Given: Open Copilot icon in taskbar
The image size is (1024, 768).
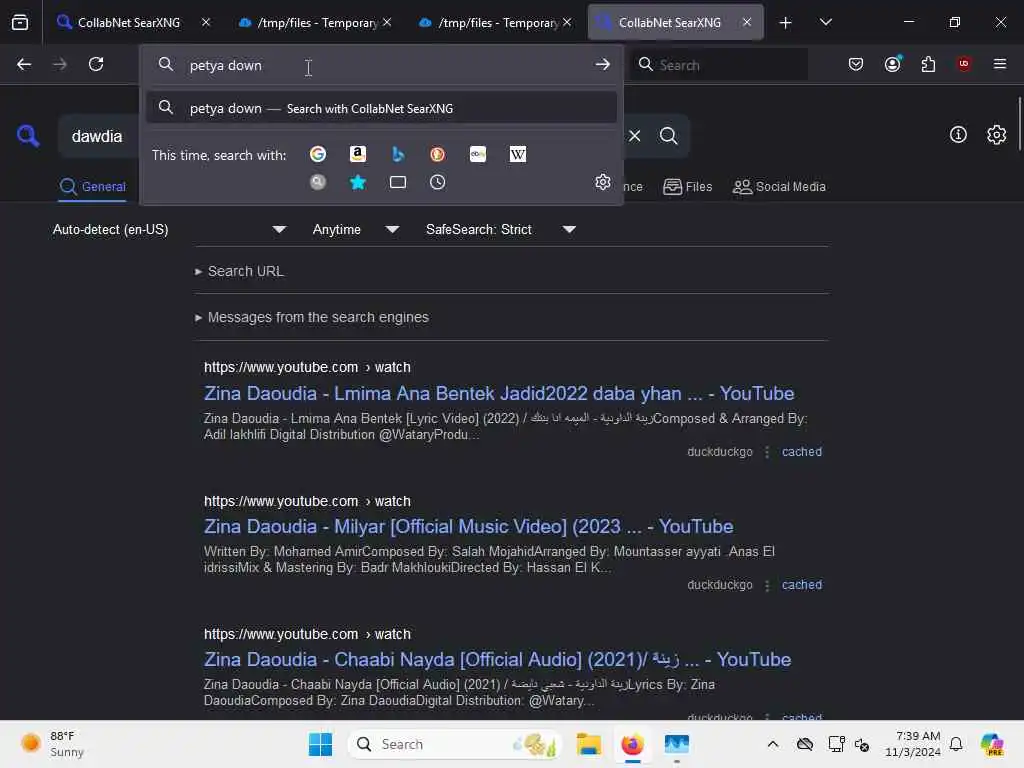Looking at the screenshot, I should click(991, 744).
